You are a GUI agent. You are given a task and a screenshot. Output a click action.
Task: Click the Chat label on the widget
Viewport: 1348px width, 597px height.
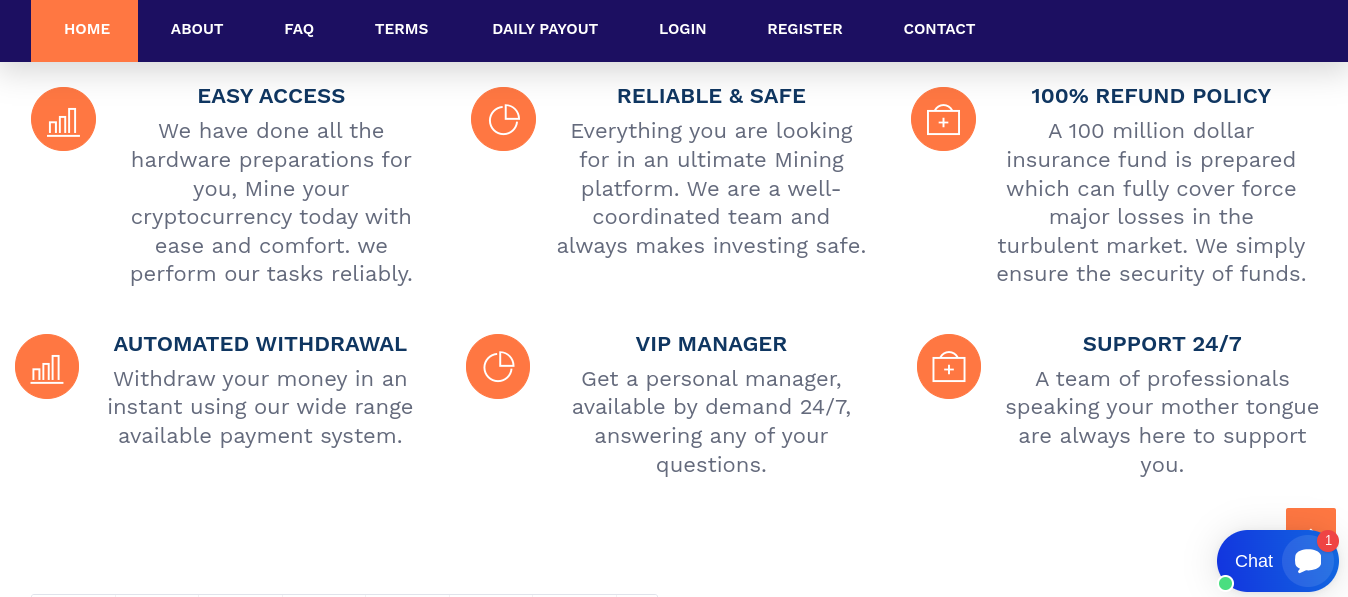pyautogui.click(x=1253, y=561)
